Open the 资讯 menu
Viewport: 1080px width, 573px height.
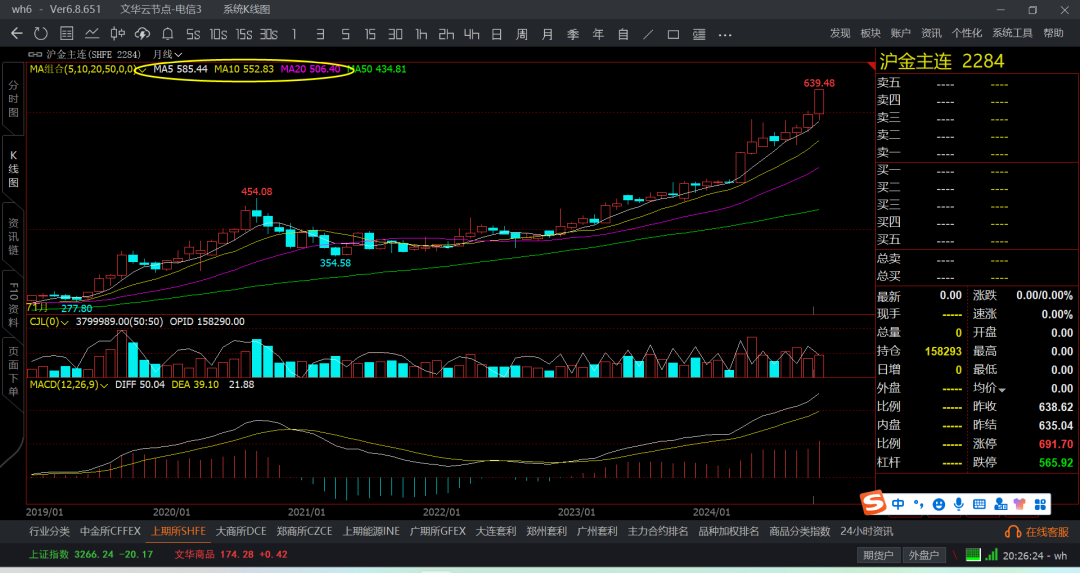pos(931,33)
